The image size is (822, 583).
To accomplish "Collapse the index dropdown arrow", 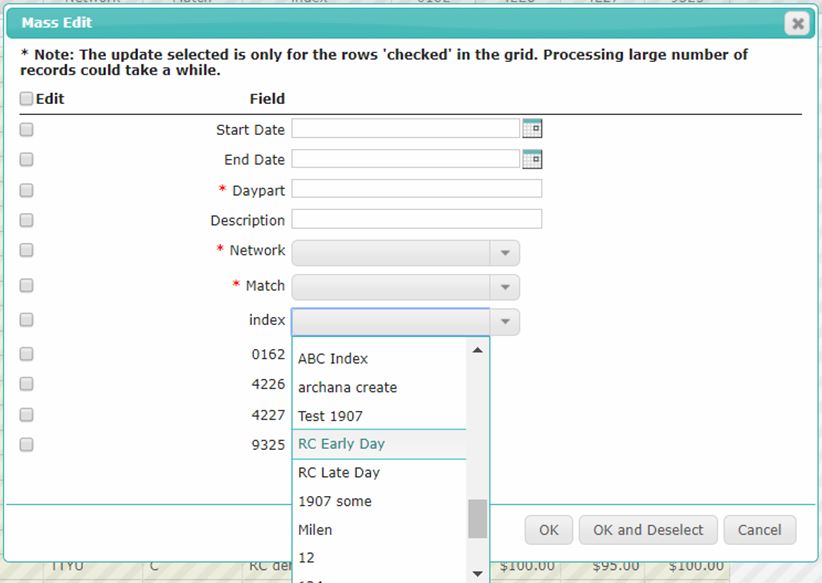I will pos(505,321).
